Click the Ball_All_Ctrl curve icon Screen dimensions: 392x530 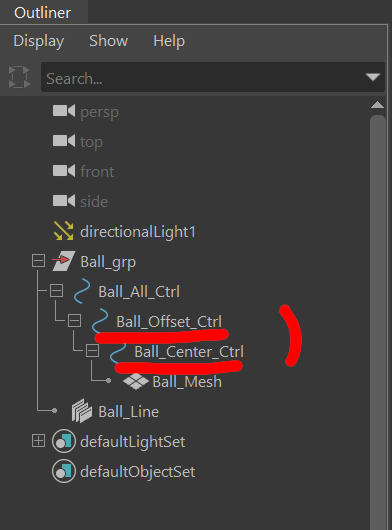pos(82,291)
